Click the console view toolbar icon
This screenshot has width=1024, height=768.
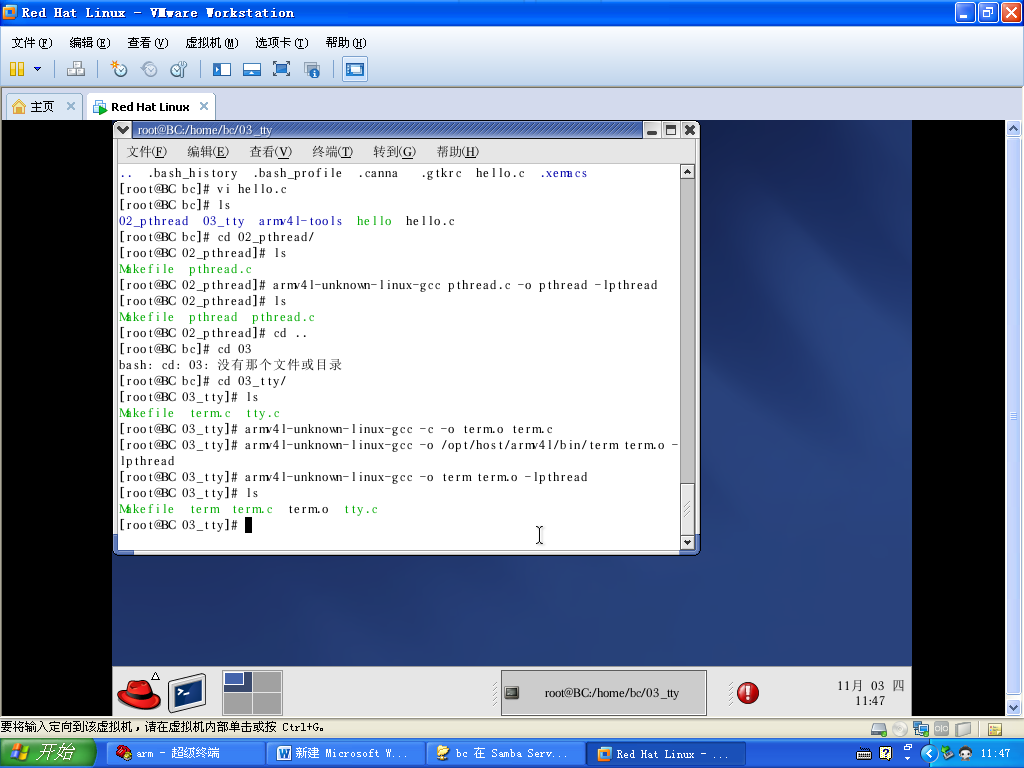355,69
